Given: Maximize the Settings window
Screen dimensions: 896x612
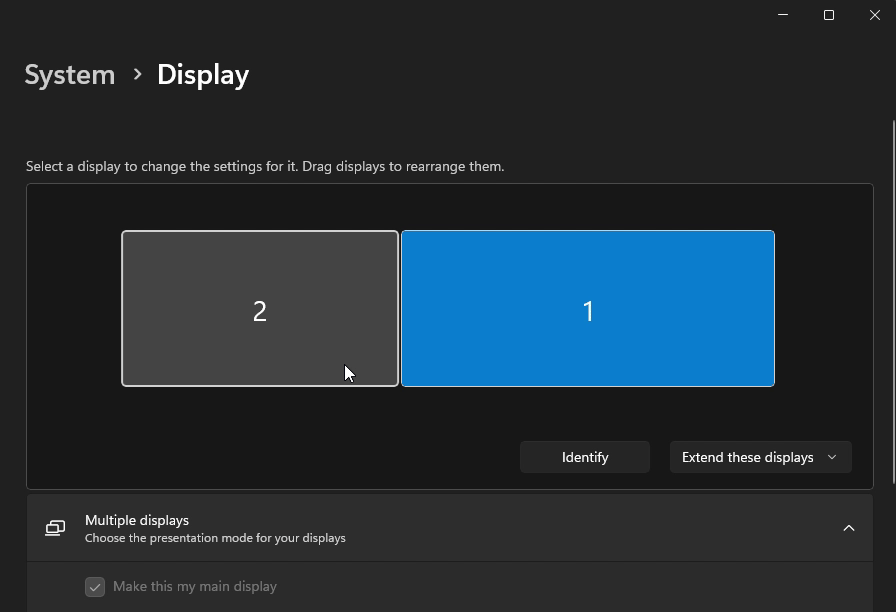Looking at the screenshot, I should (829, 15).
